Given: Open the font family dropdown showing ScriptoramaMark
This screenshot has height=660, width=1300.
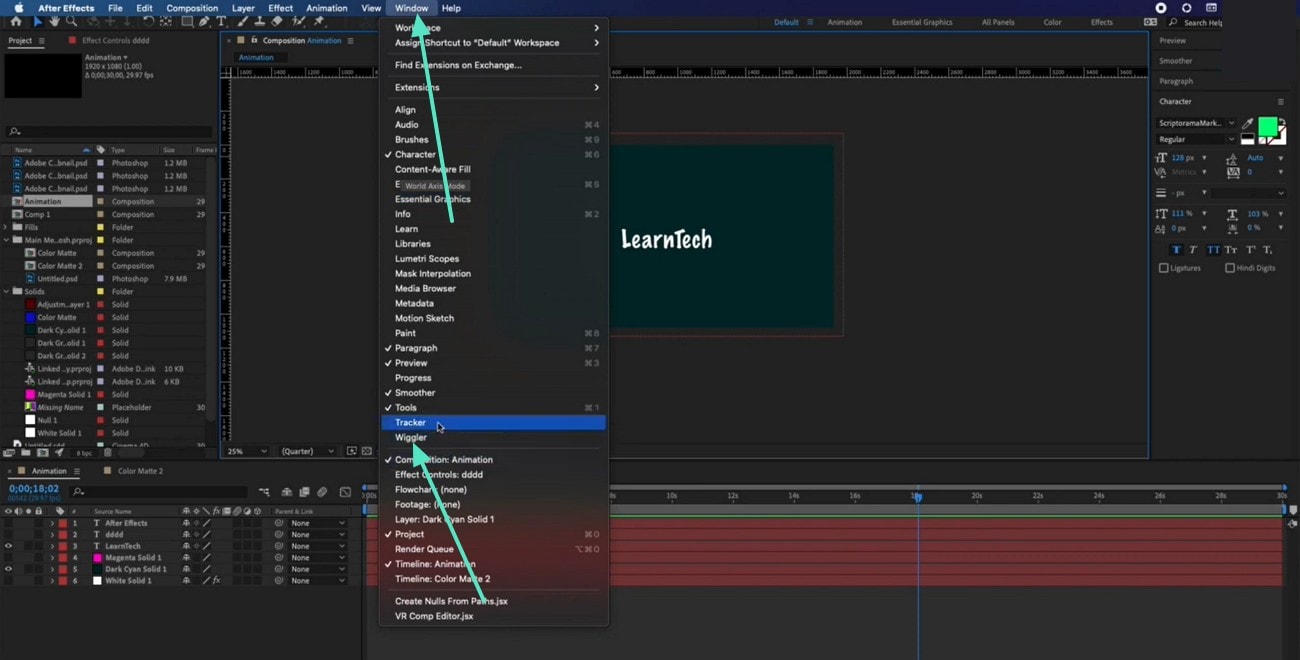Looking at the screenshot, I should point(1191,123).
